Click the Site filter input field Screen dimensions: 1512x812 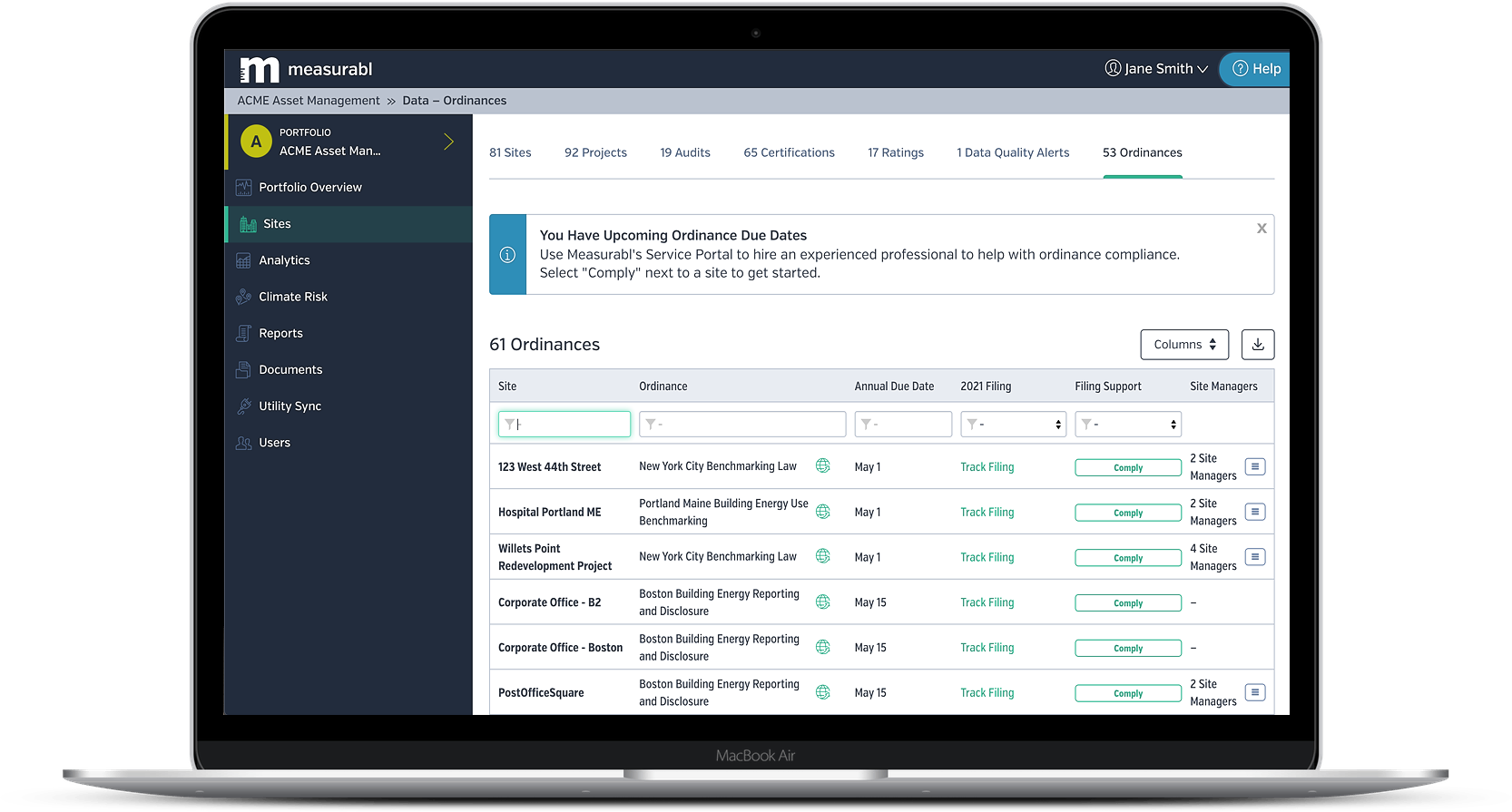point(565,424)
